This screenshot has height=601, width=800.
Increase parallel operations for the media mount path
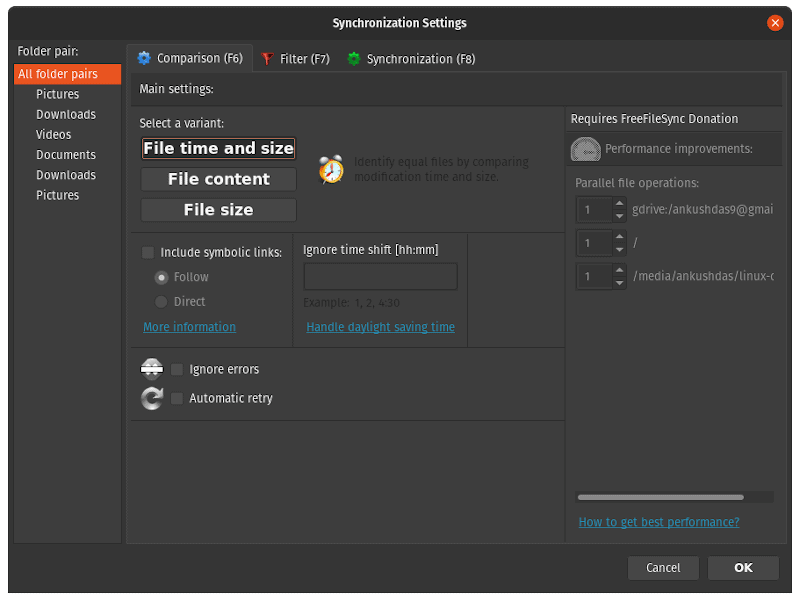[x=618, y=271]
